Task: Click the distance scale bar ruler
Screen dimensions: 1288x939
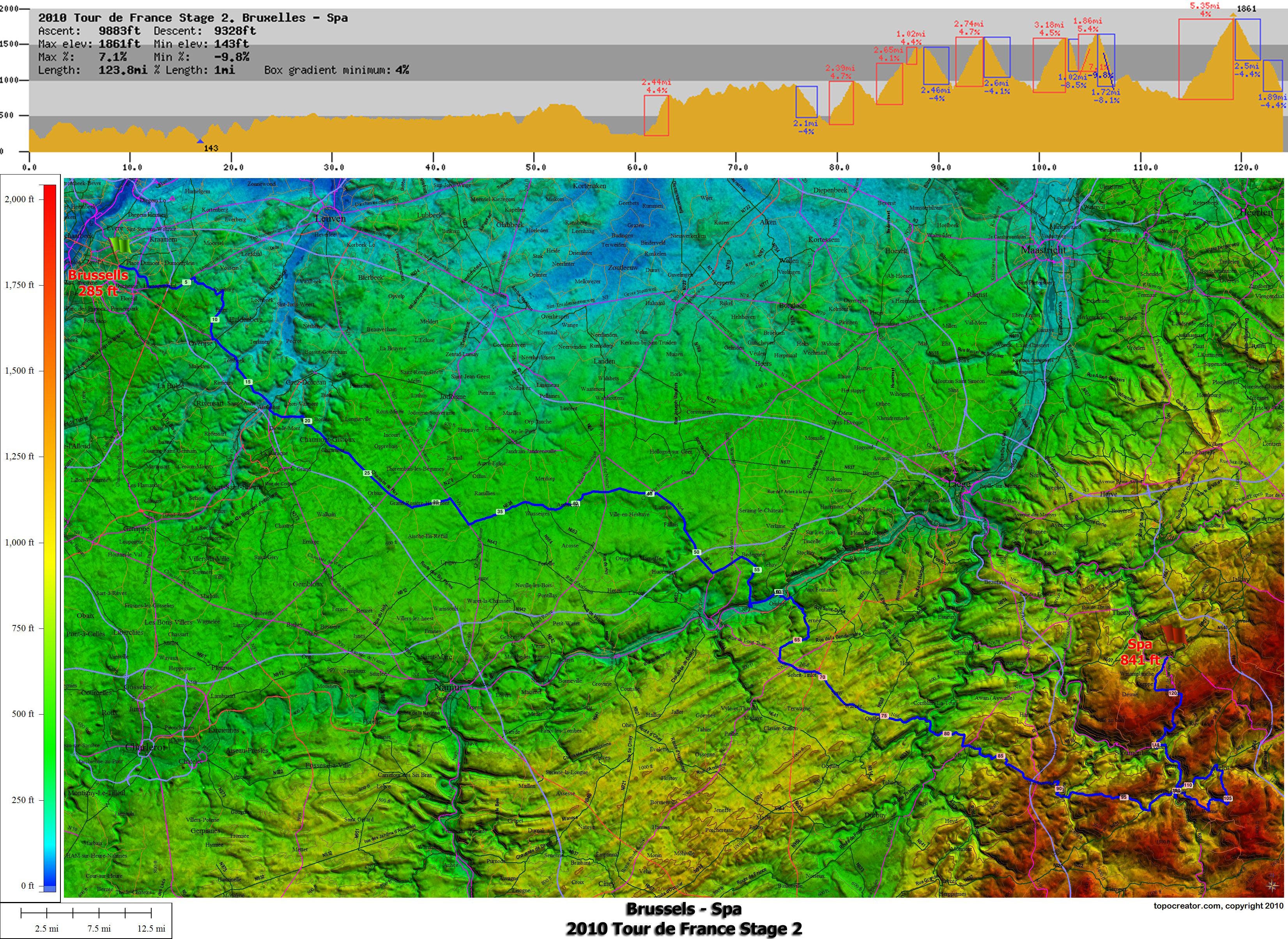Action: (x=87, y=913)
